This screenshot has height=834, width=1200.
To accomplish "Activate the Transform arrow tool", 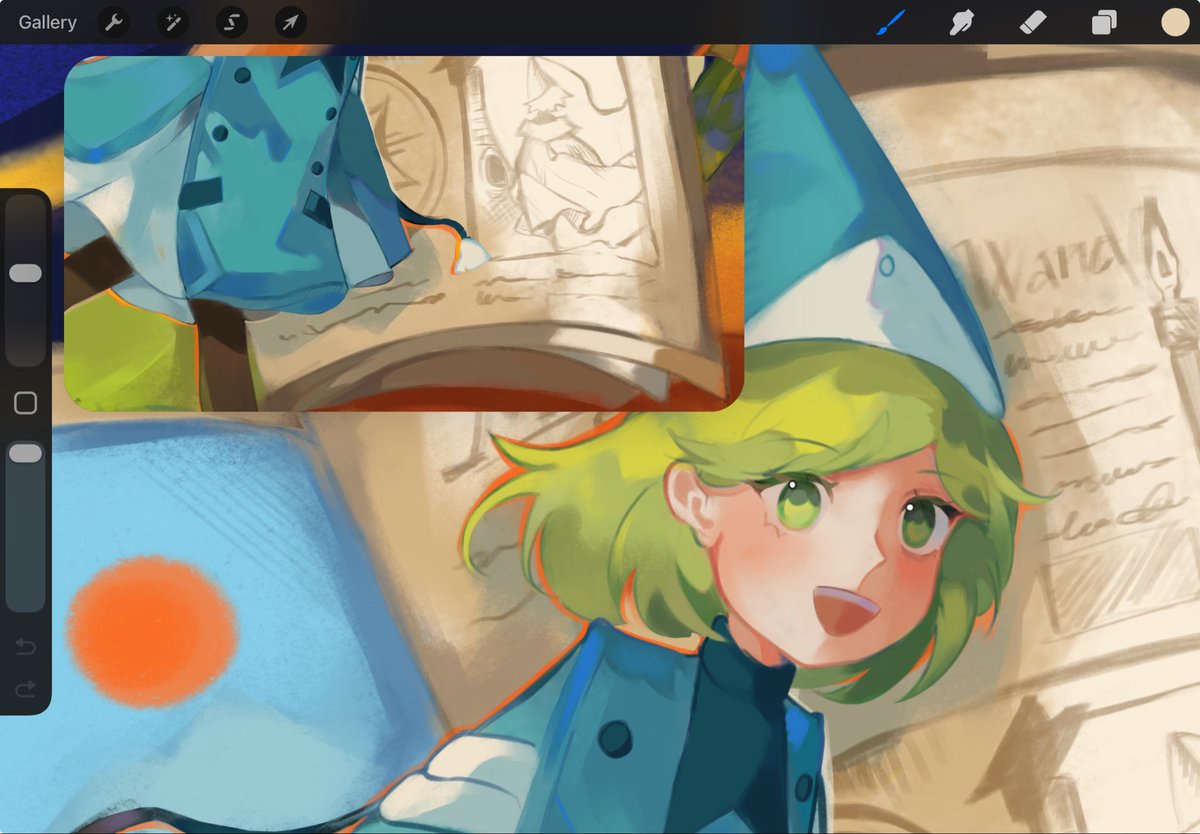I will click(290, 22).
